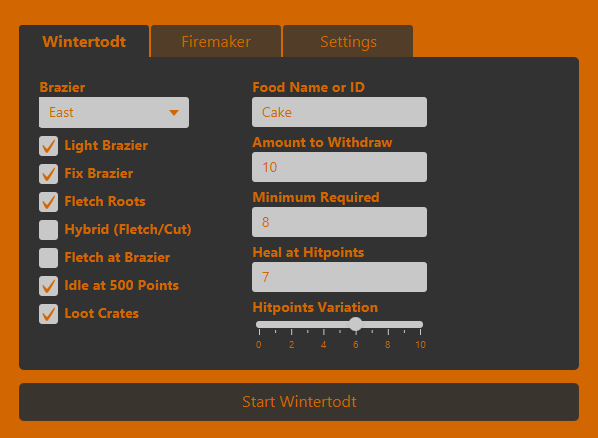Click the Food Name or ID field

click(x=339, y=112)
